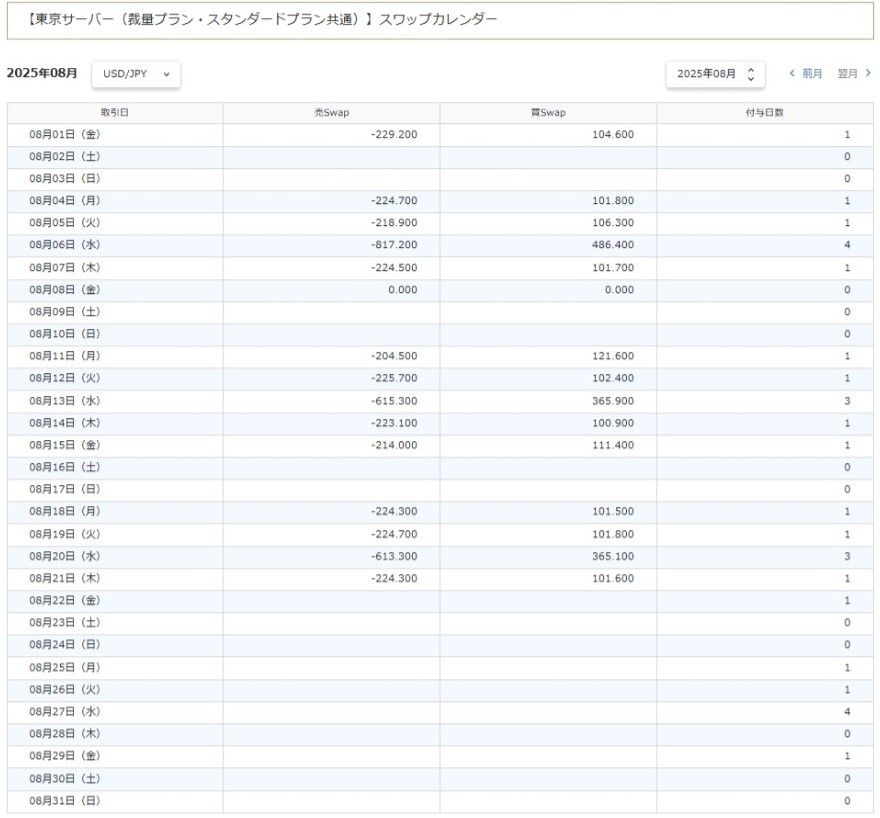Open the USD/JPY currency pair dropdown
Image resolution: width=880 pixels, height=818 pixels.
pyautogui.click(x=136, y=74)
